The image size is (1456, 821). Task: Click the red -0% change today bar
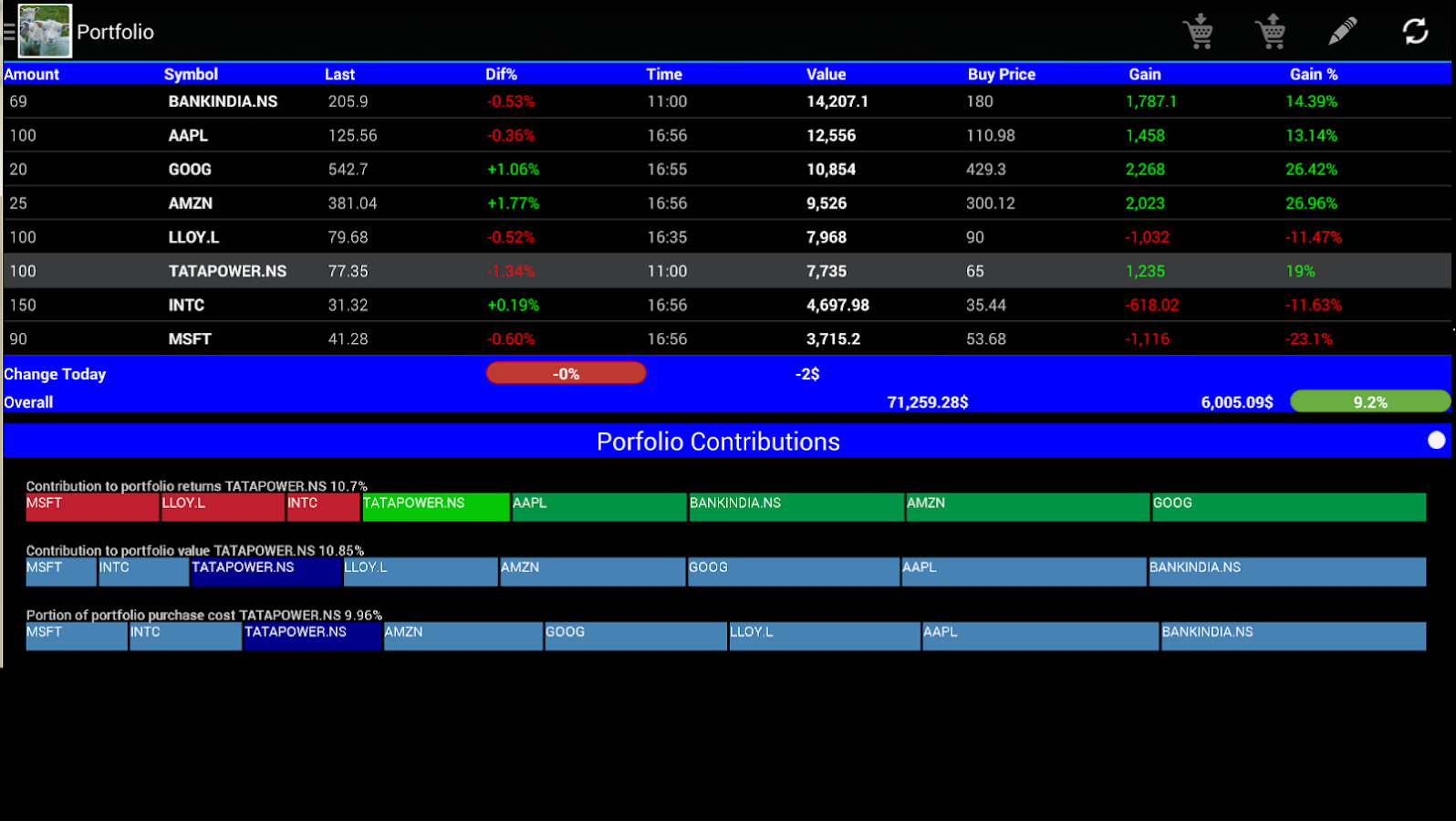click(566, 374)
